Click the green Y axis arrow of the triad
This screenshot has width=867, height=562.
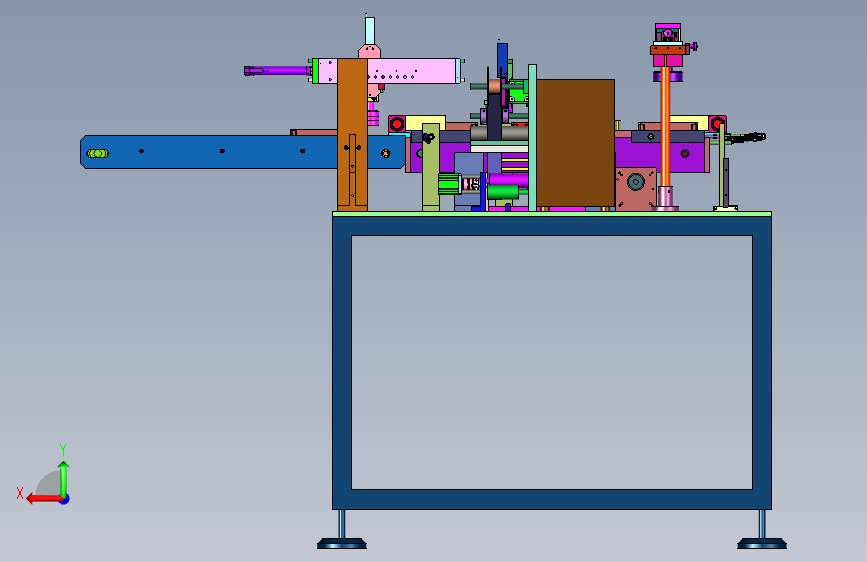[64, 478]
